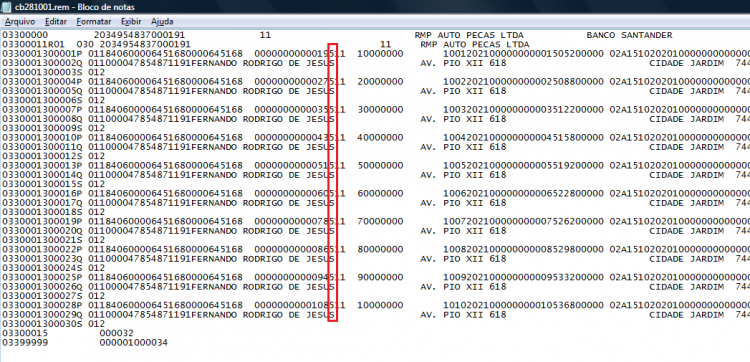Click the segment code 0330001300019P
750x362 pixels.
[43, 221]
